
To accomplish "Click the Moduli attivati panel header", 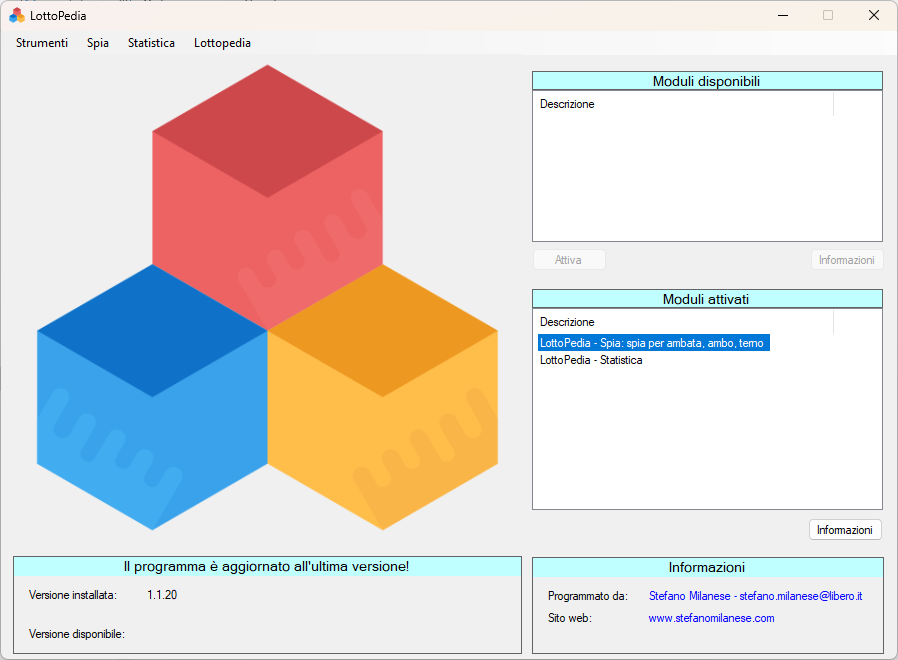I will pyautogui.click(x=707, y=299).
